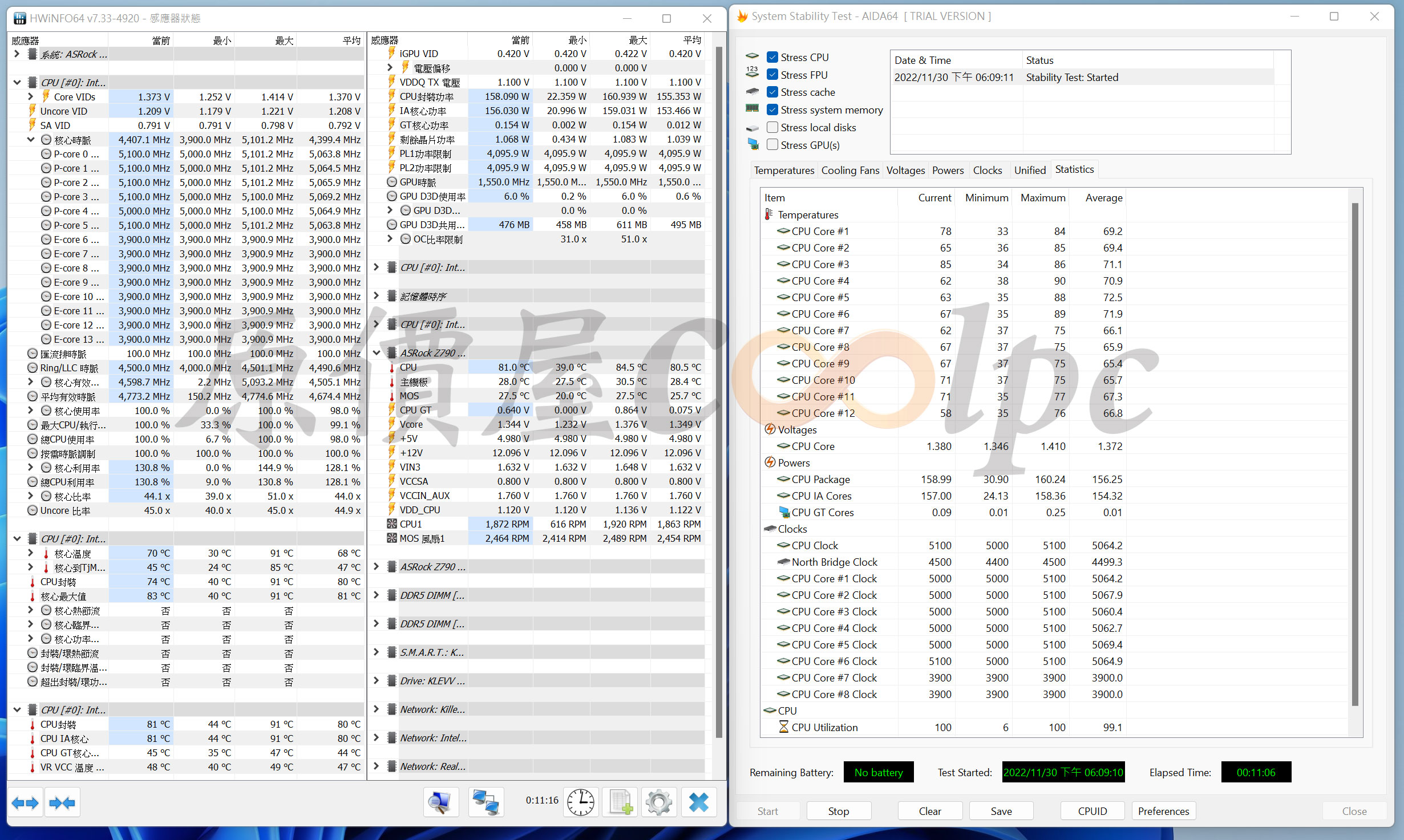Click the monitor icon beside Stress GPU(s)
This screenshot has height=840, width=1404.
tap(753, 145)
